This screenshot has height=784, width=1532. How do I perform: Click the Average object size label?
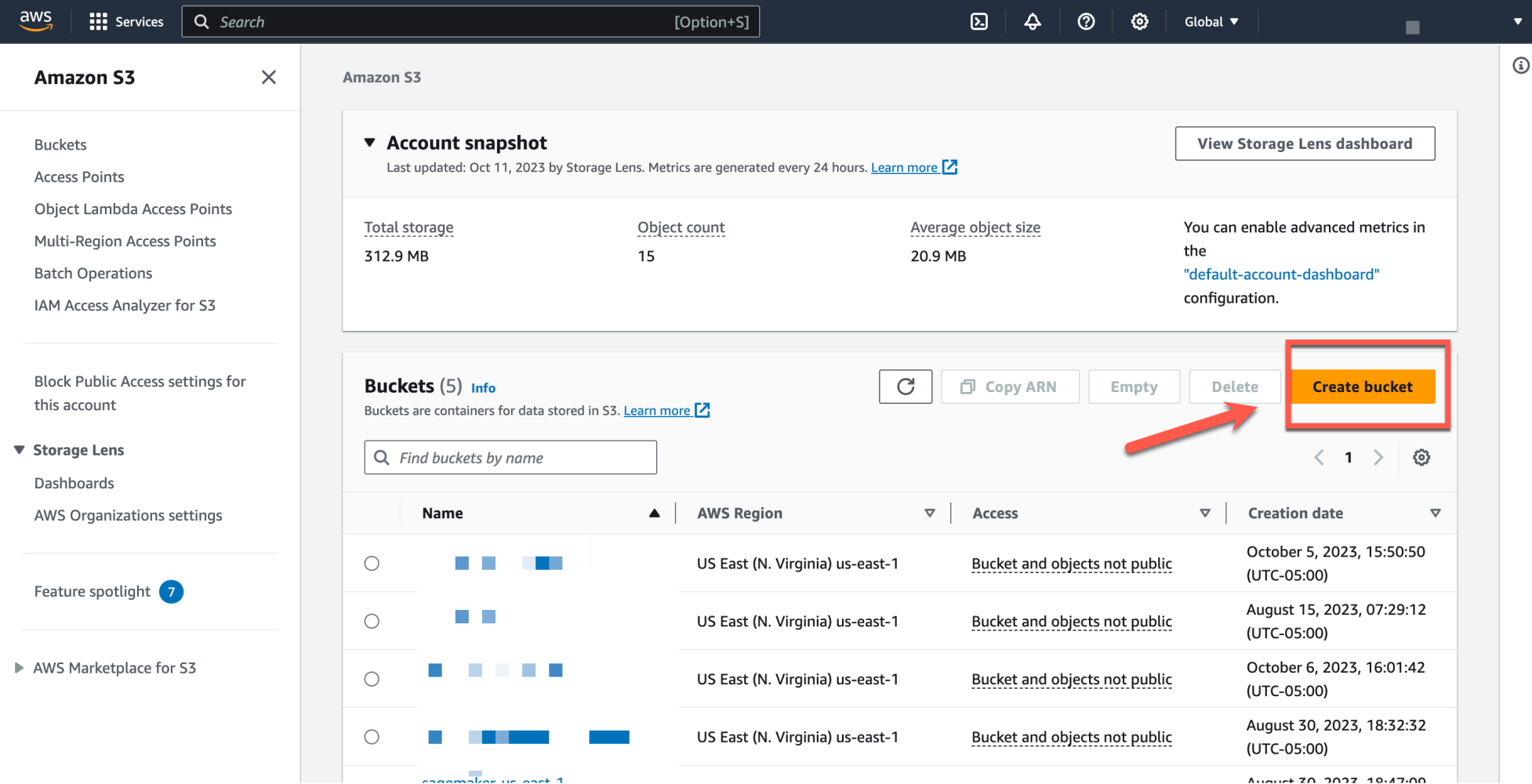(975, 227)
